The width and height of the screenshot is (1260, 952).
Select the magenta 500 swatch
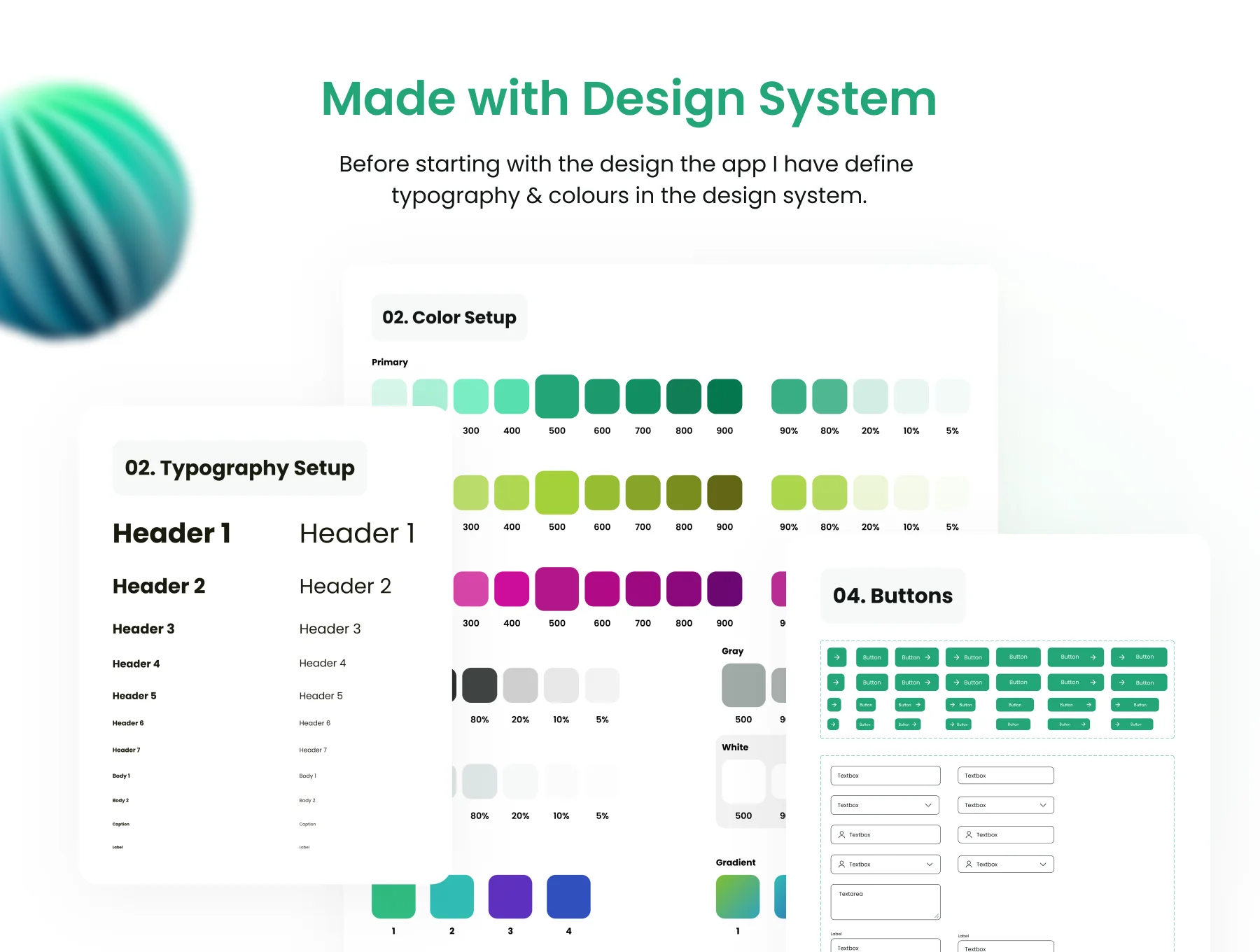tap(557, 589)
